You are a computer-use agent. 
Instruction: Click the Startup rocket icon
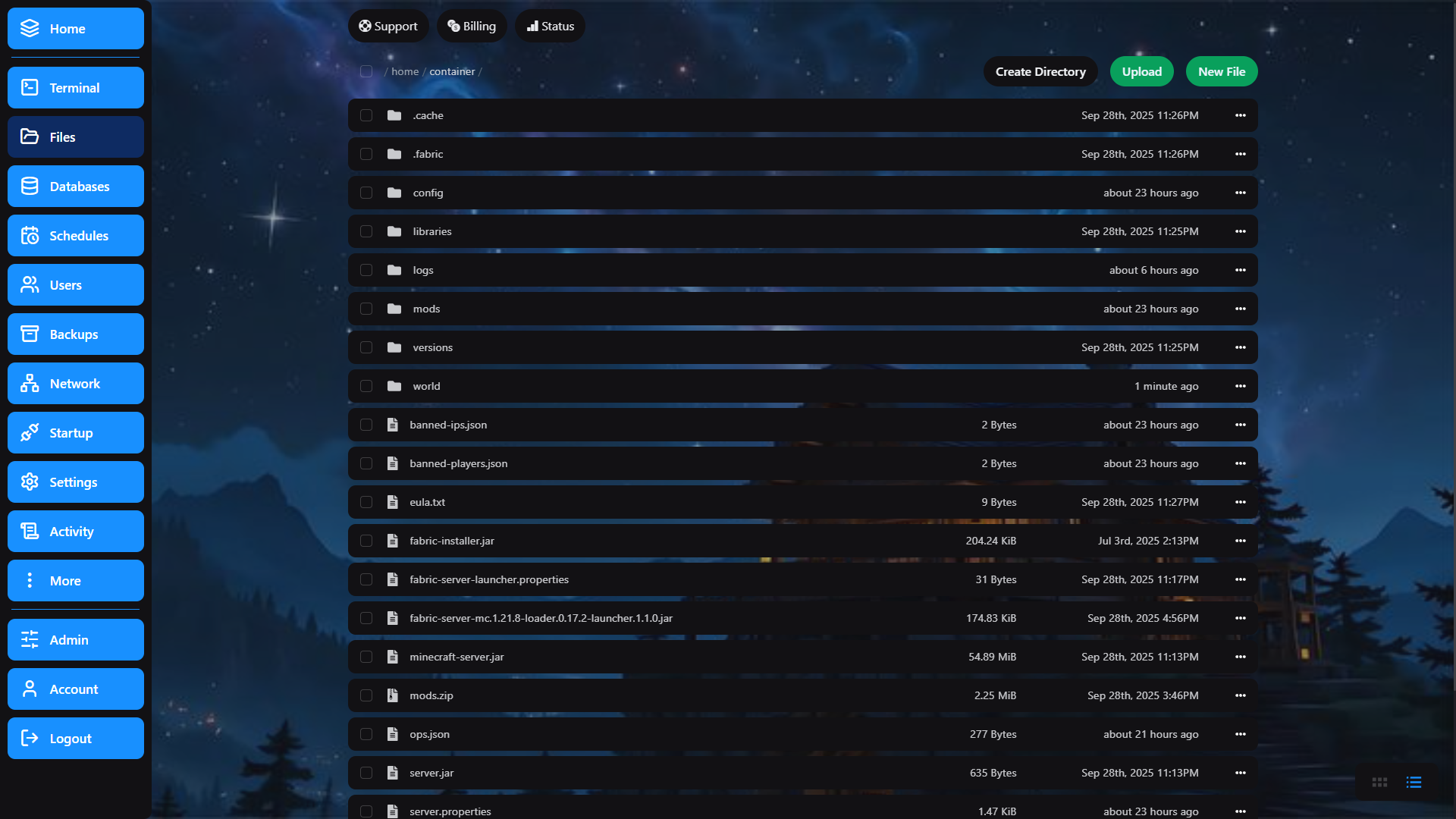click(30, 432)
